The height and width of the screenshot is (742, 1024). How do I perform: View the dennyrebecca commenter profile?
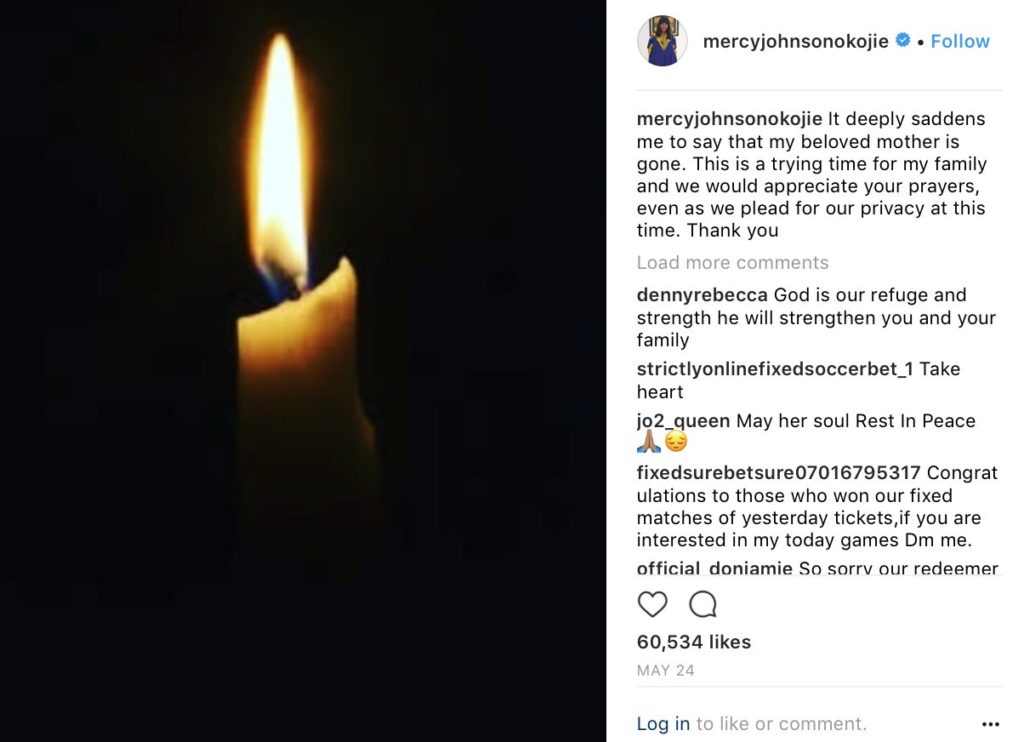point(702,295)
